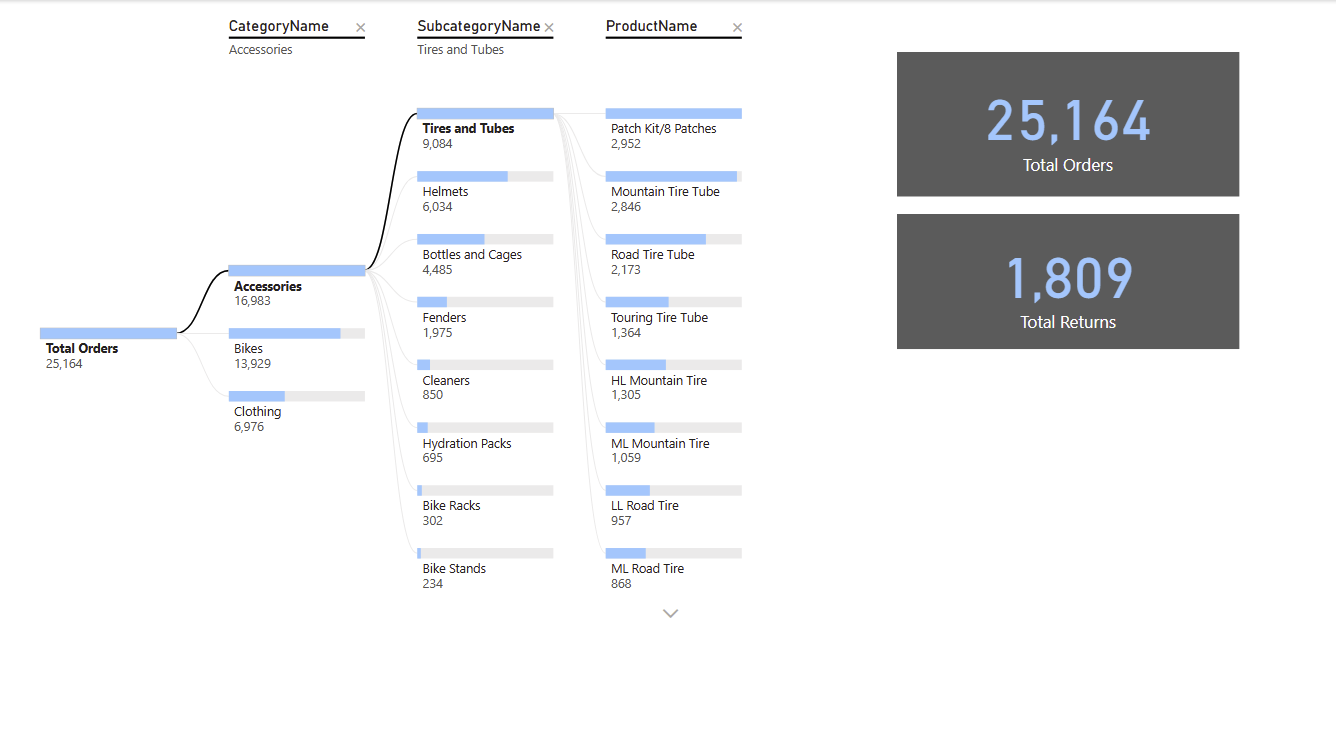Select the 1,809 Total Returns card
Image resolution: width=1336 pixels, height=753 pixels.
[x=1068, y=281]
